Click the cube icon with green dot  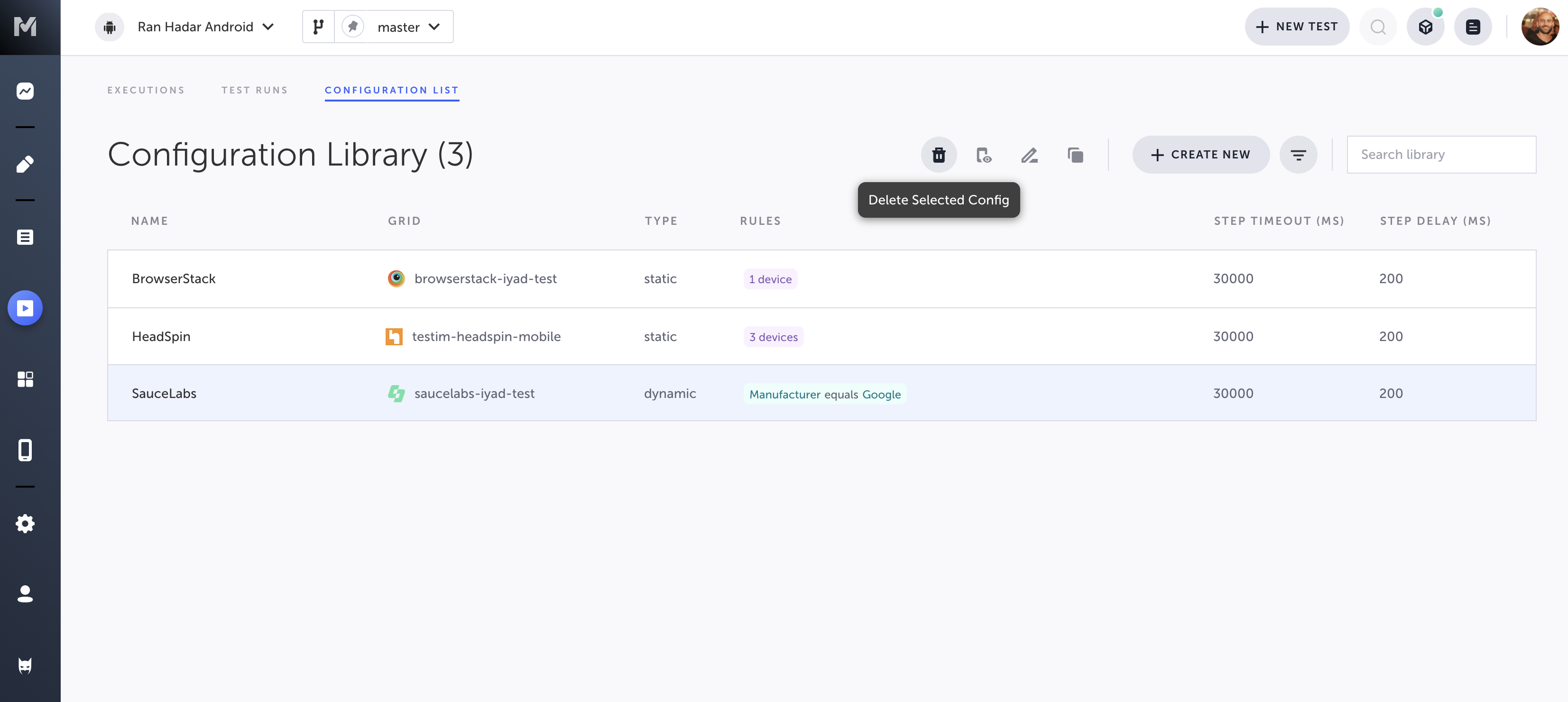(x=1425, y=27)
